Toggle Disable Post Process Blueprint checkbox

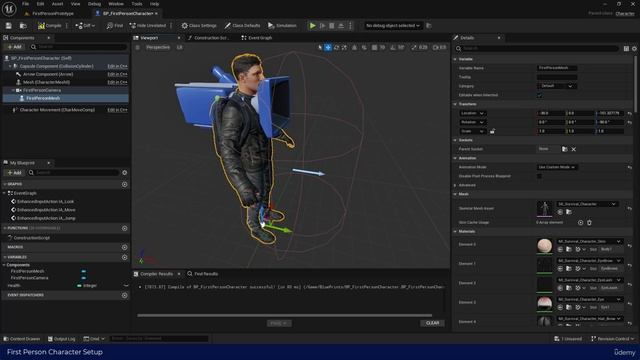pyautogui.click(x=540, y=176)
